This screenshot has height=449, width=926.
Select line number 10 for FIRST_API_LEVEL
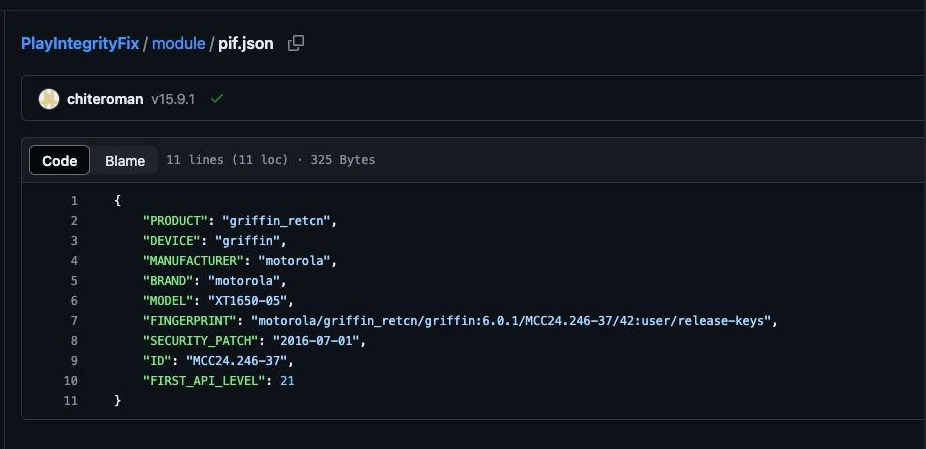(x=70, y=381)
